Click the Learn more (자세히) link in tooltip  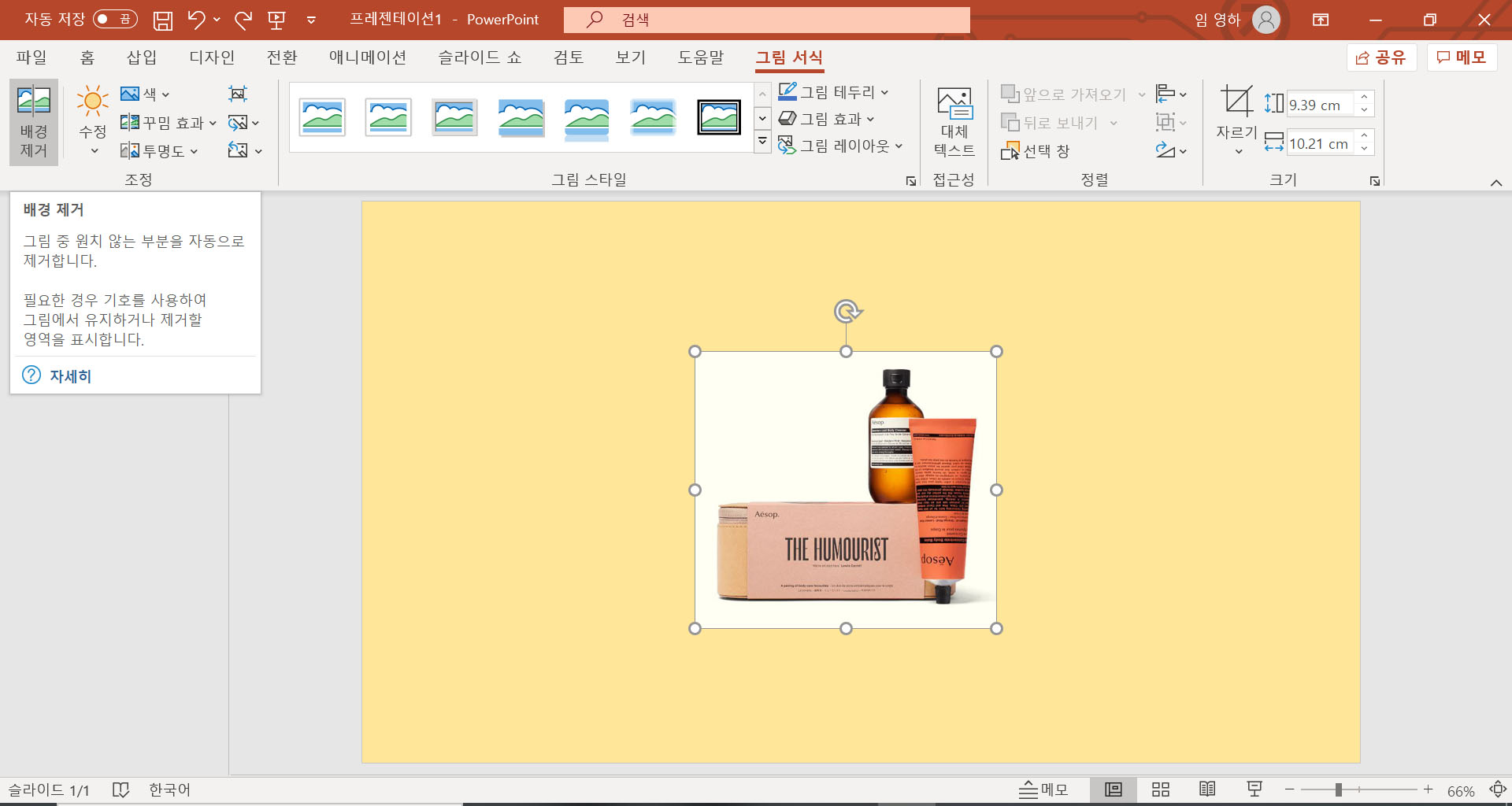click(70, 376)
